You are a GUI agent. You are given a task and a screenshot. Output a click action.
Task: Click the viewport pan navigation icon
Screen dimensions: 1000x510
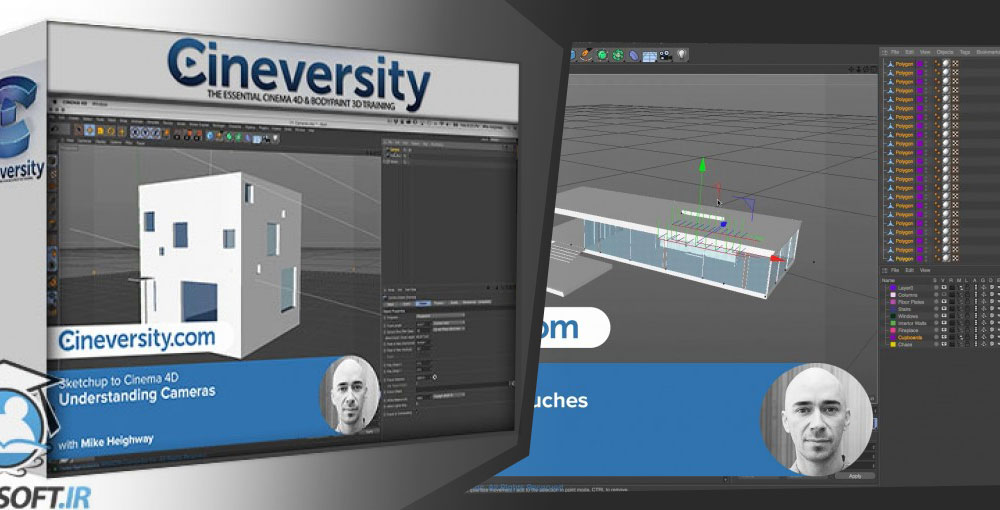coord(851,69)
